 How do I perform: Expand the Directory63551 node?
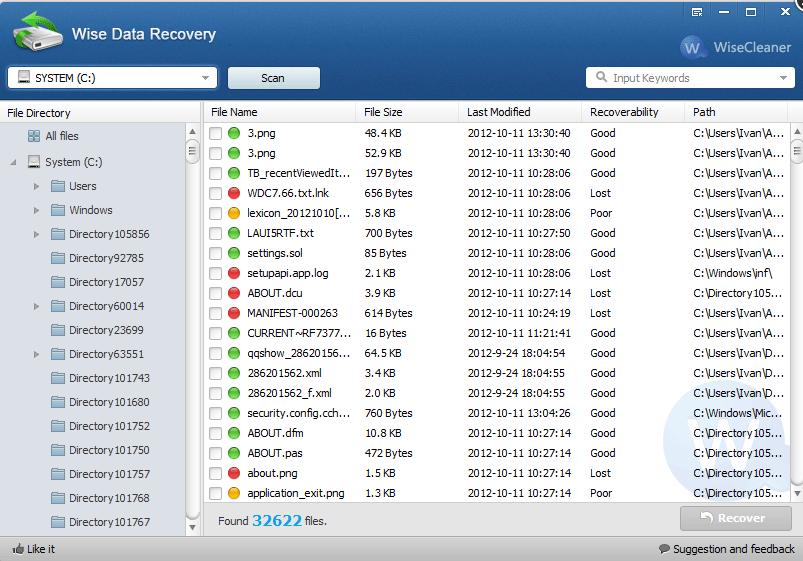coord(36,354)
